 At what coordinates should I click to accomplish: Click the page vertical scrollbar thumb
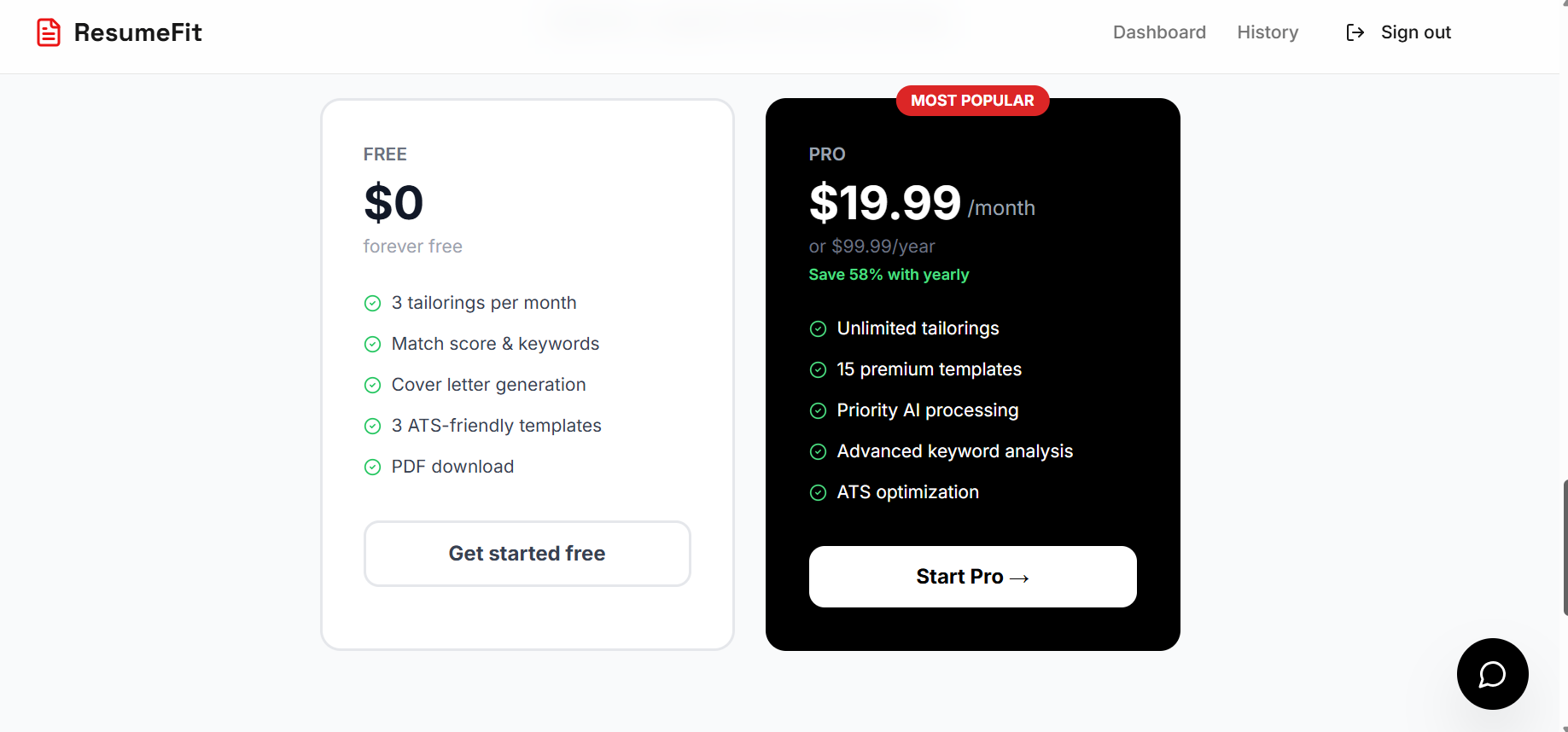[1565, 546]
